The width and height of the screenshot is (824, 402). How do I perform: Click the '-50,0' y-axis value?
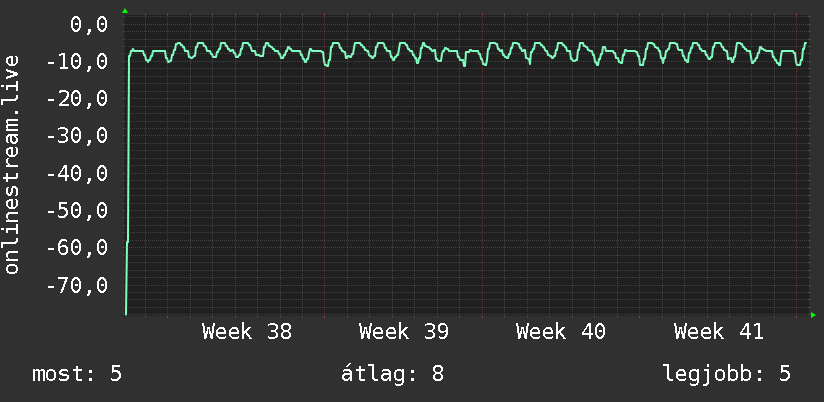click(77, 211)
